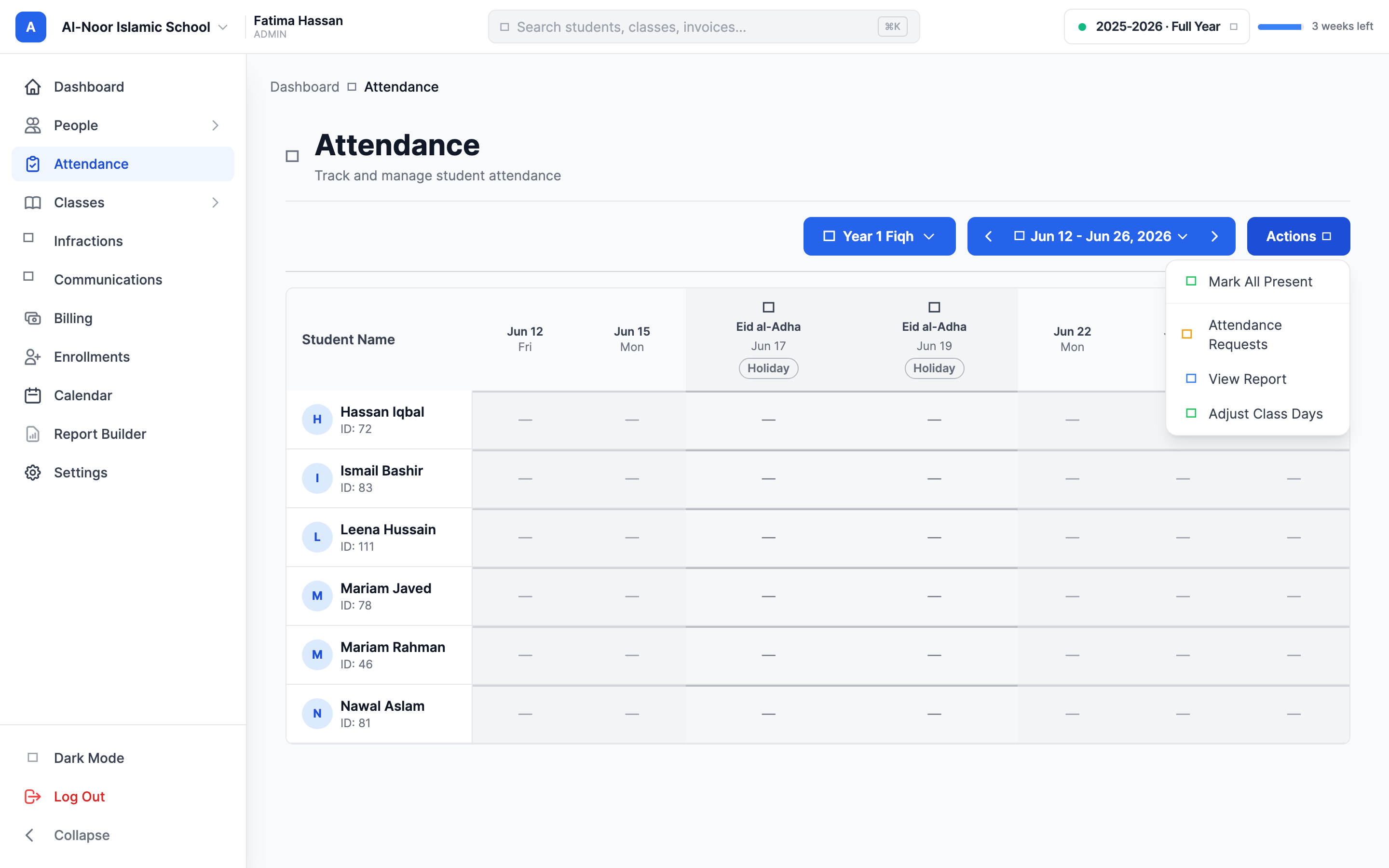Click the Adjust Class Days icon
Screen dimensions: 1389x868
(1191, 413)
